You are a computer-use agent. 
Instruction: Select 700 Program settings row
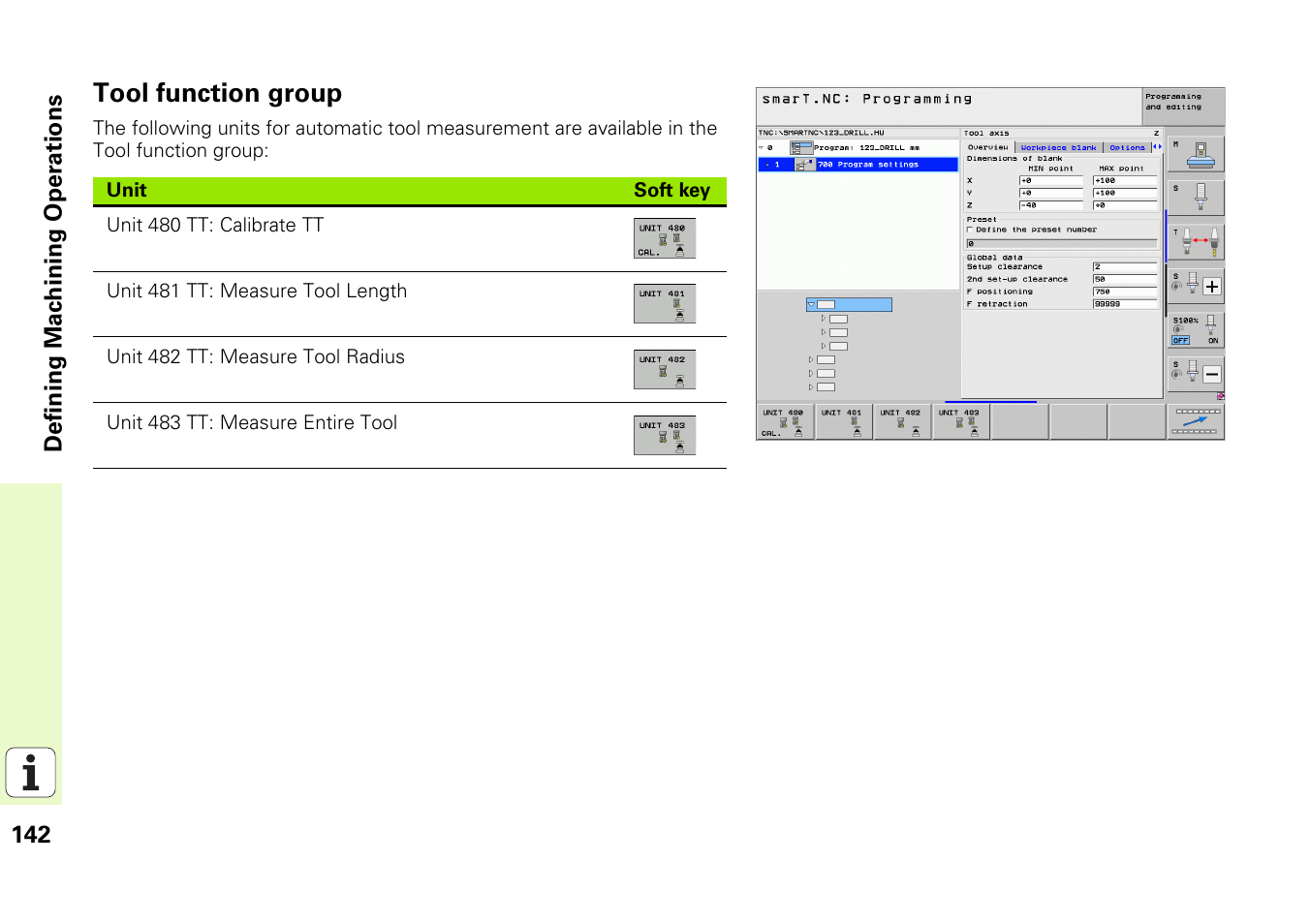[x=858, y=165]
